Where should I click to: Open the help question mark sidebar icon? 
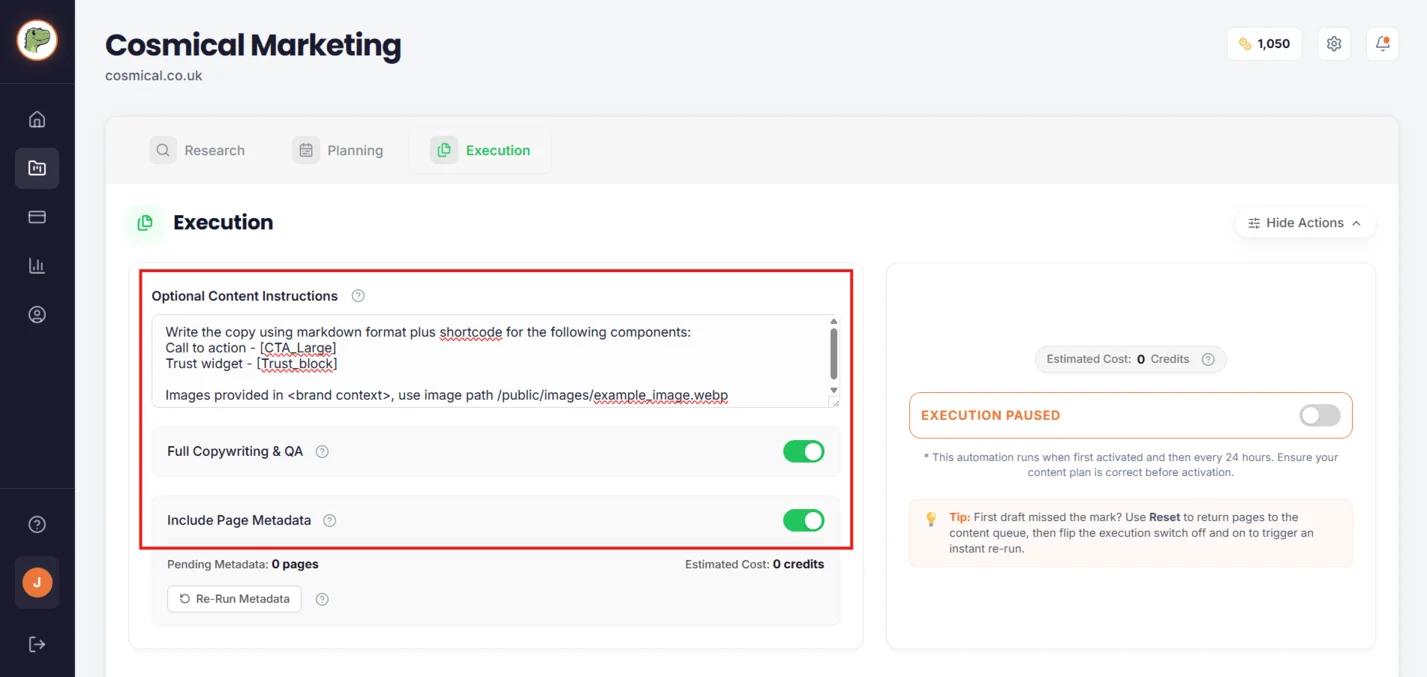pos(37,525)
